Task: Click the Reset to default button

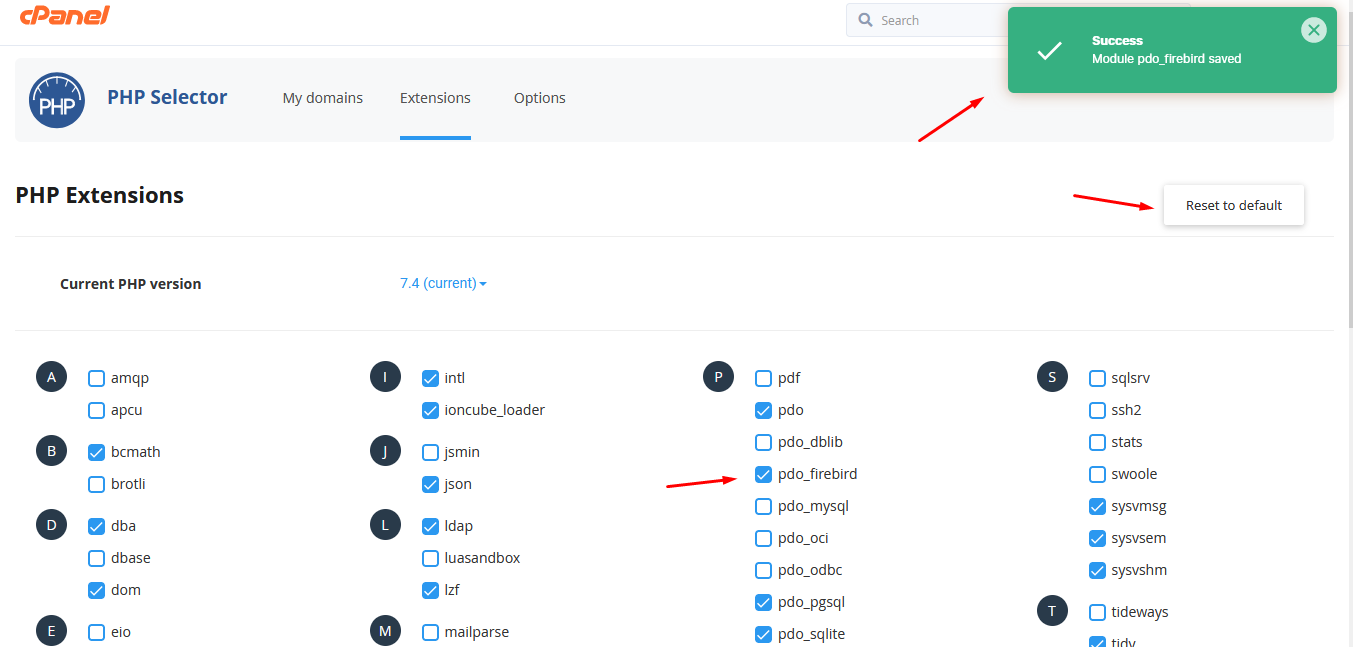Action: 1233,205
